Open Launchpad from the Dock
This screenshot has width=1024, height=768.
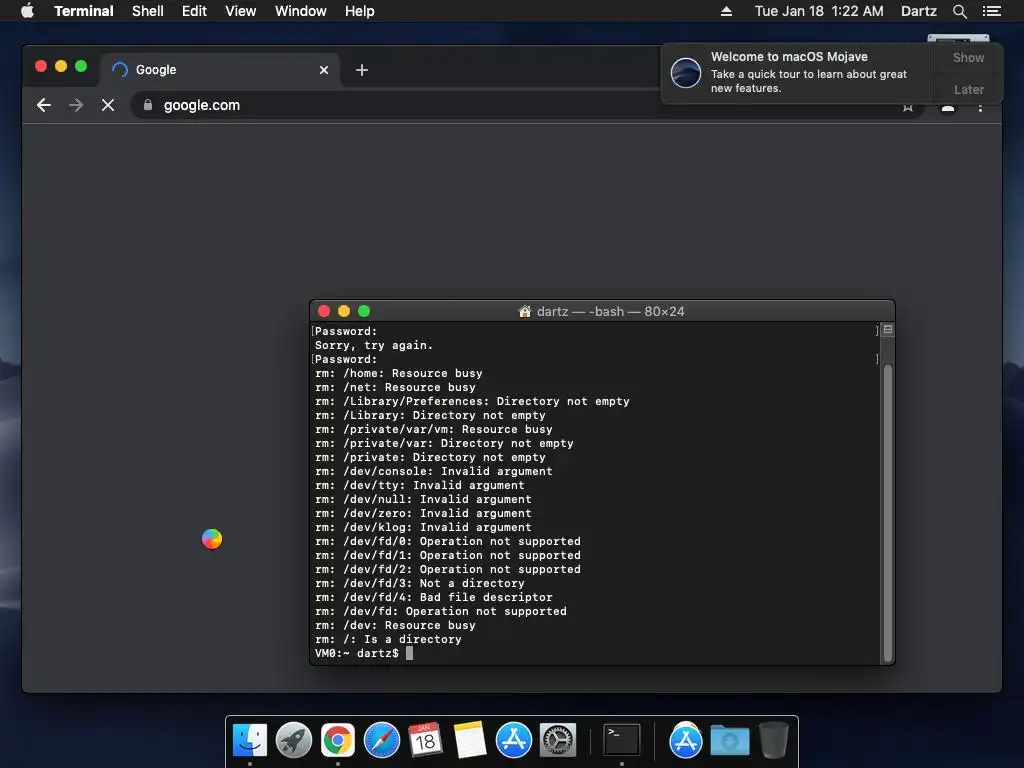[294, 741]
